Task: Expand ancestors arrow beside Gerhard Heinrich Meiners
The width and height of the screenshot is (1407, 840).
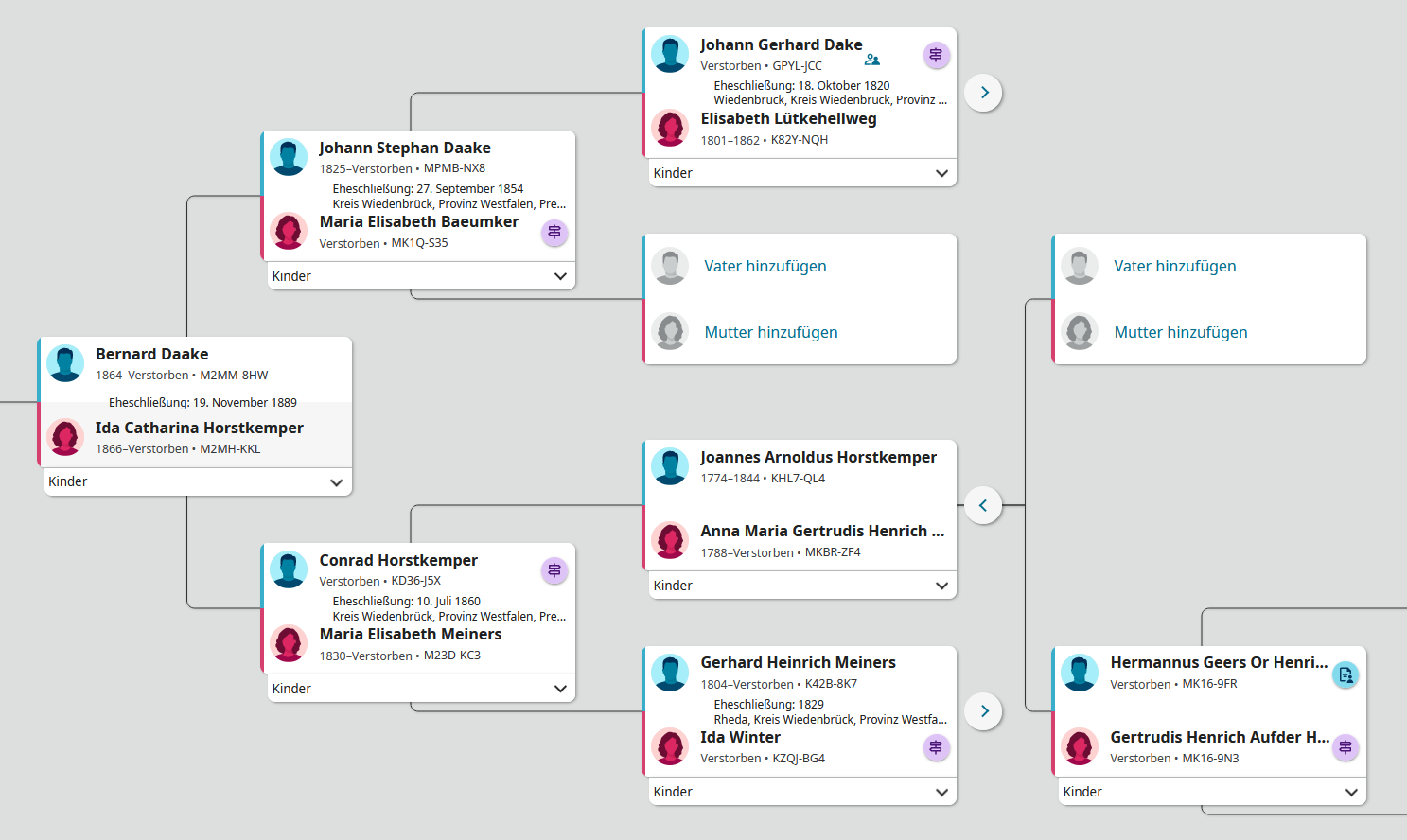Action: [984, 711]
